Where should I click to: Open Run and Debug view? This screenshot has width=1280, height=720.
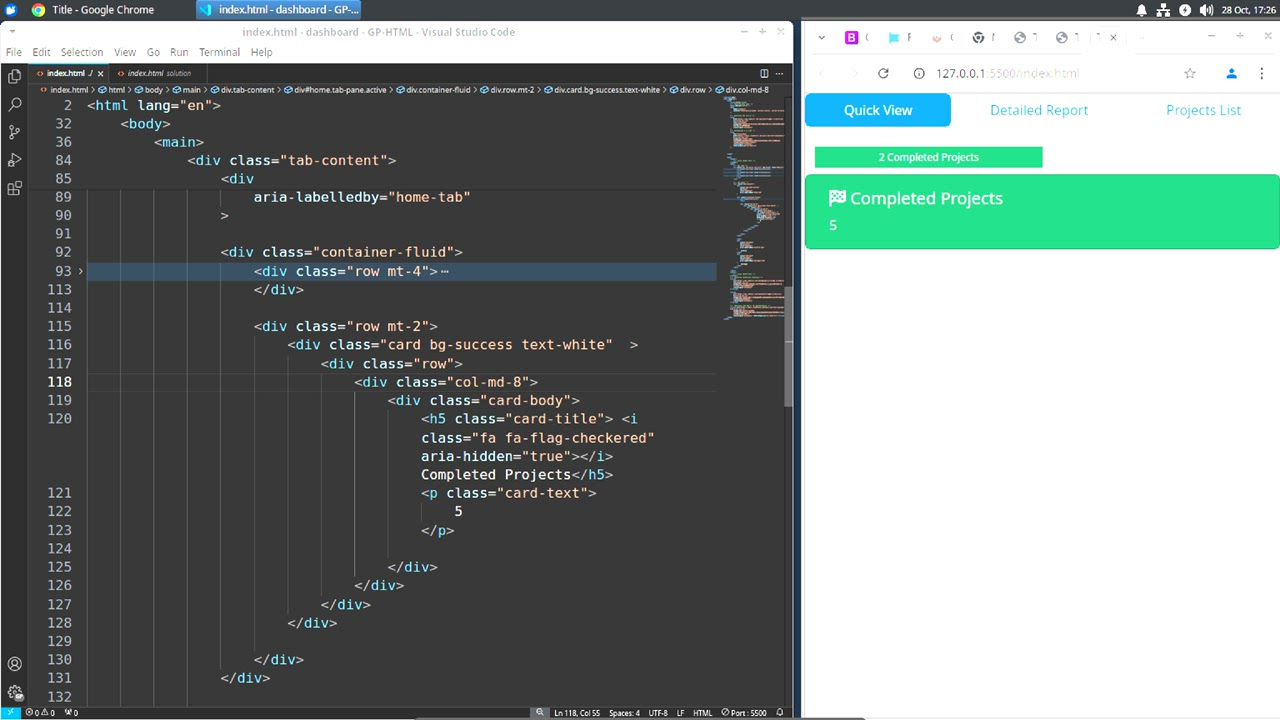click(14, 160)
